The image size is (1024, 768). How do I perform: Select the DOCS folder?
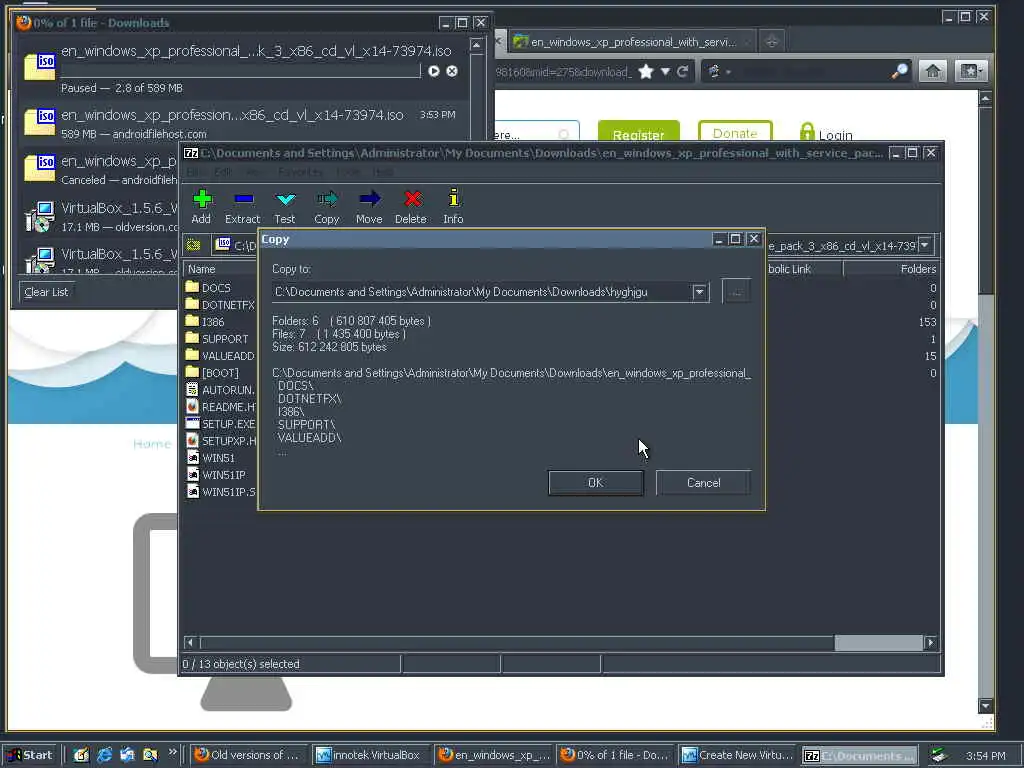click(208, 288)
